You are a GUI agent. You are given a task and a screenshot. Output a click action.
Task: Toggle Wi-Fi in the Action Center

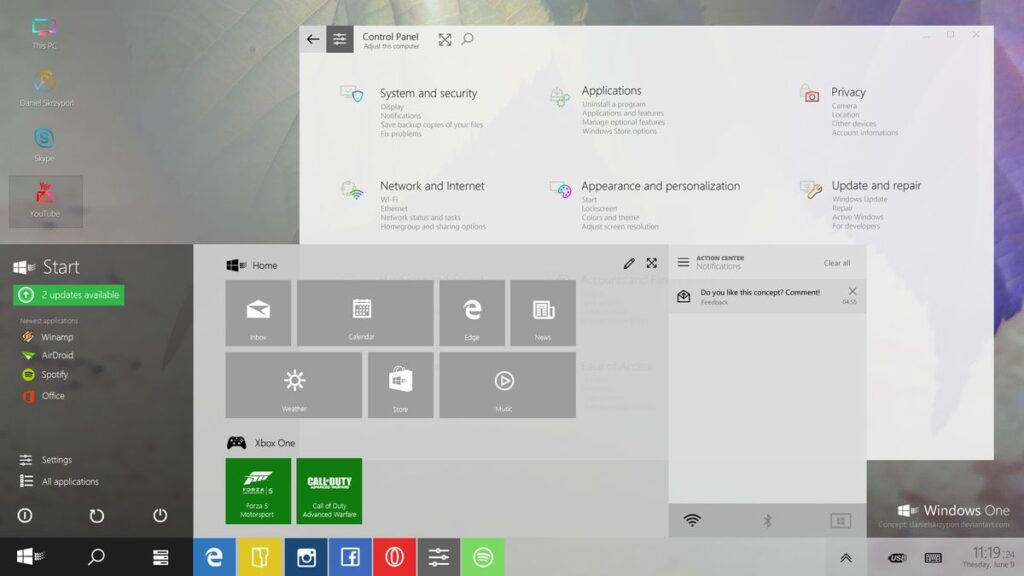coord(692,520)
